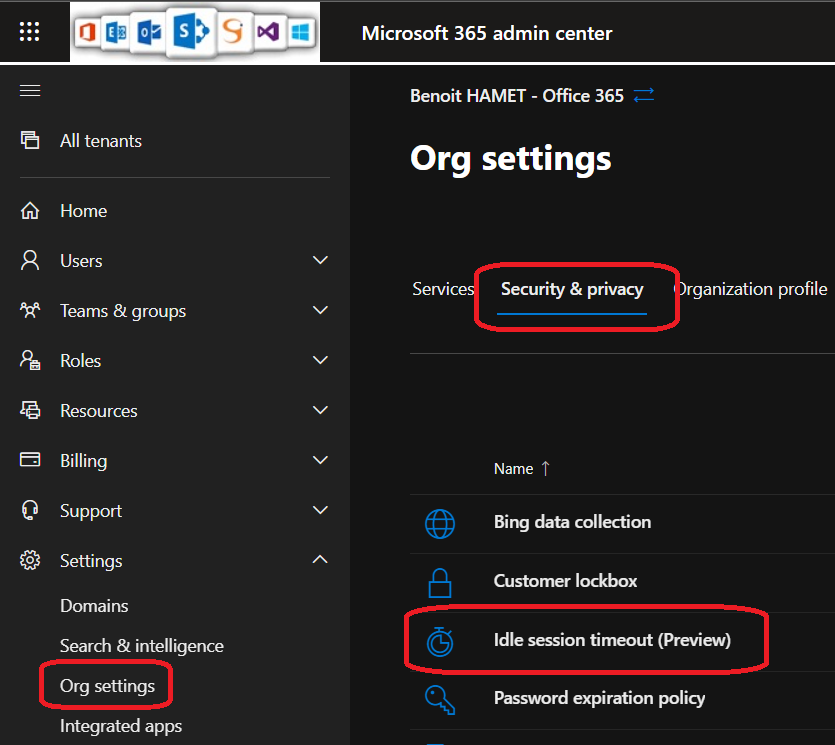
Task: Open Integrated apps under Settings
Action: tap(120, 726)
